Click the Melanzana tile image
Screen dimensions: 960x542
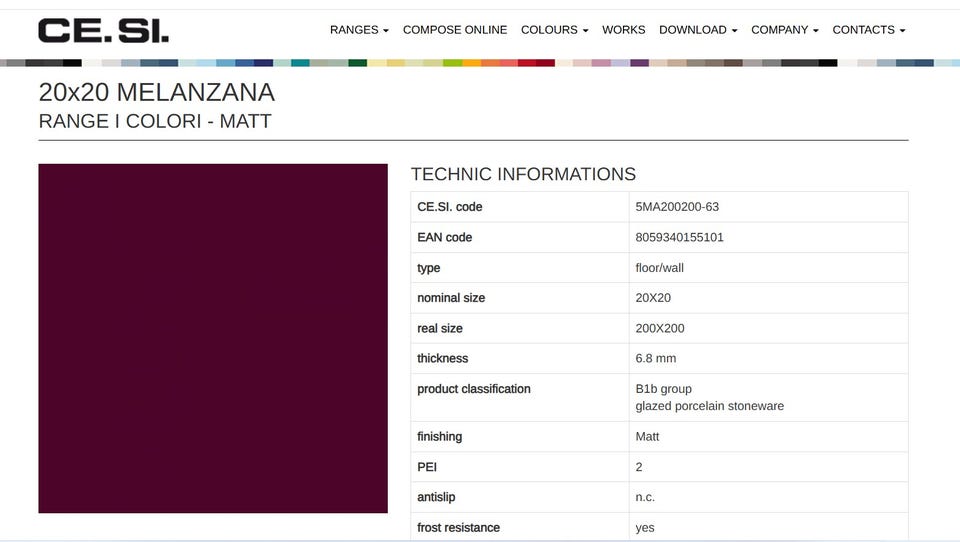point(213,338)
